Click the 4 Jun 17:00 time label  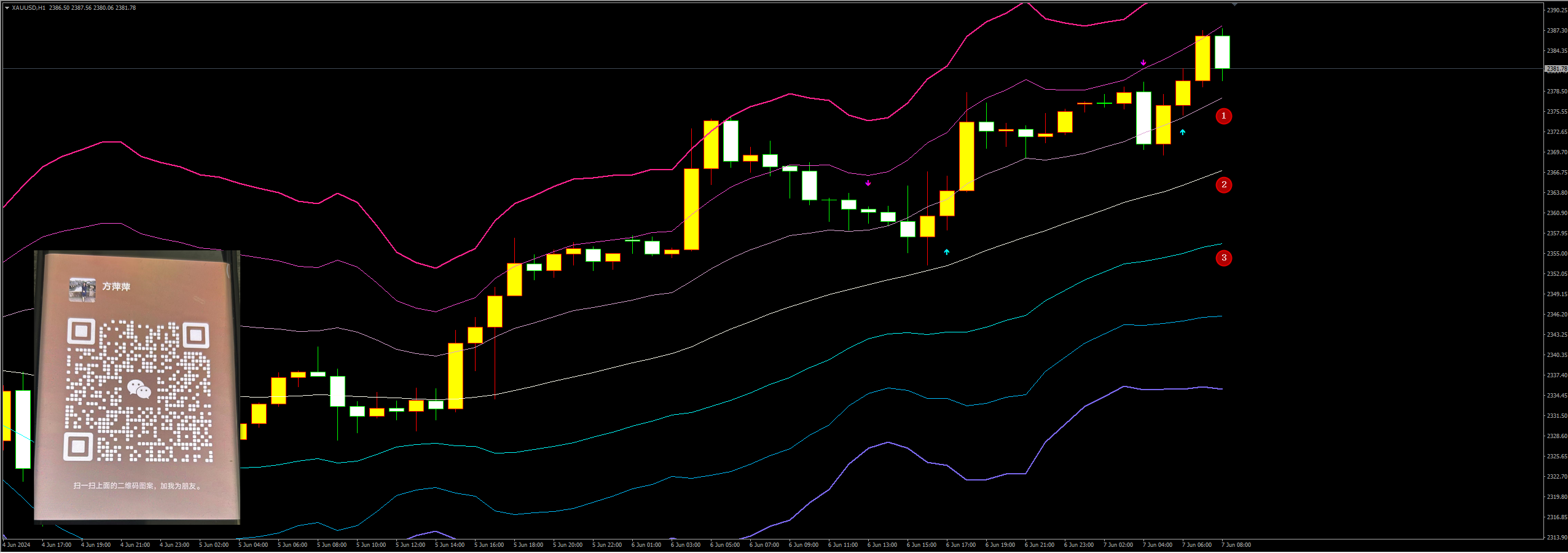pyautogui.click(x=57, y=545)
